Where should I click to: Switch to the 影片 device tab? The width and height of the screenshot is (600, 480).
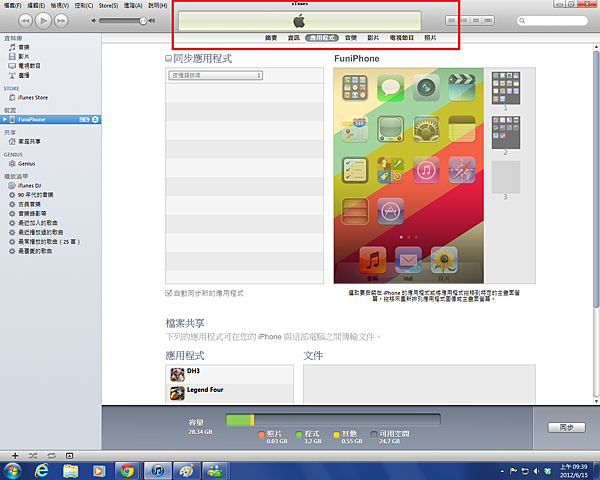coord(373,38)
